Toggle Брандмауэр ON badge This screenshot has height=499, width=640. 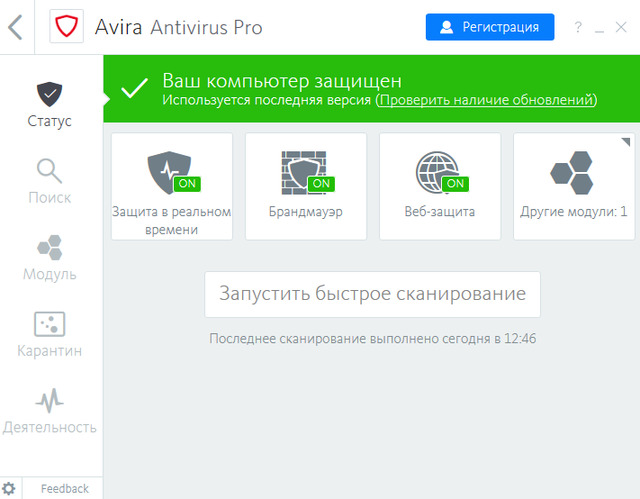[321, 184]
